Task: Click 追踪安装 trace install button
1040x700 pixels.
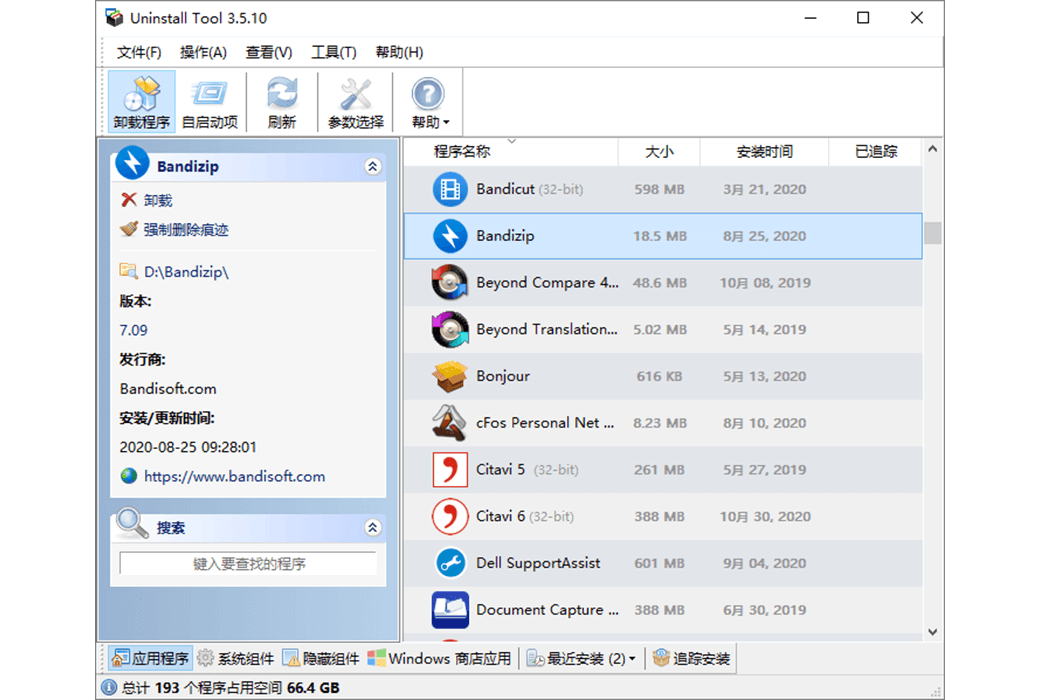Action: click(x=691, y=658)
